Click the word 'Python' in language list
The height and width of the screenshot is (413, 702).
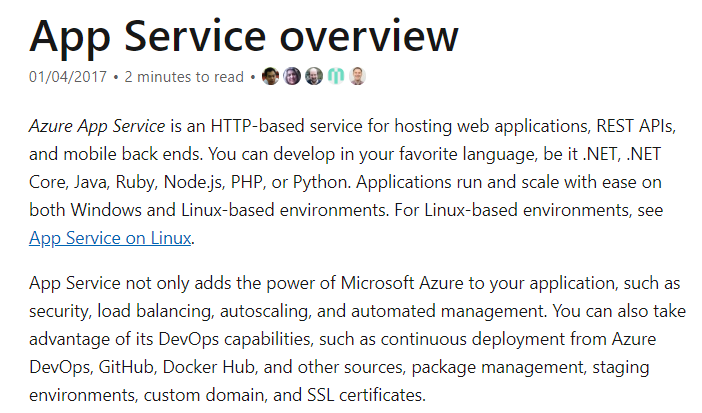click(320, 182)
